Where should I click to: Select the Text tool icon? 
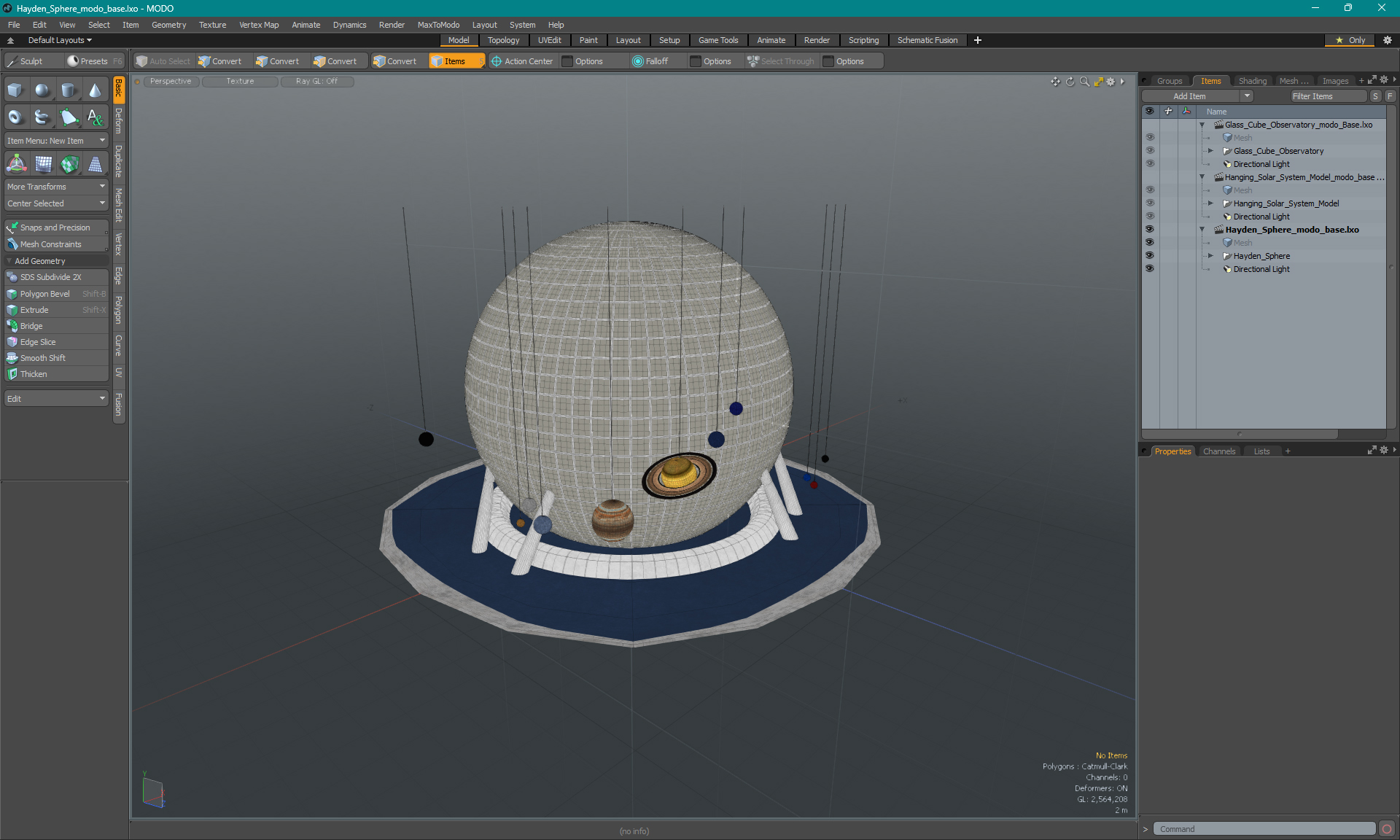tap(95, 117)
